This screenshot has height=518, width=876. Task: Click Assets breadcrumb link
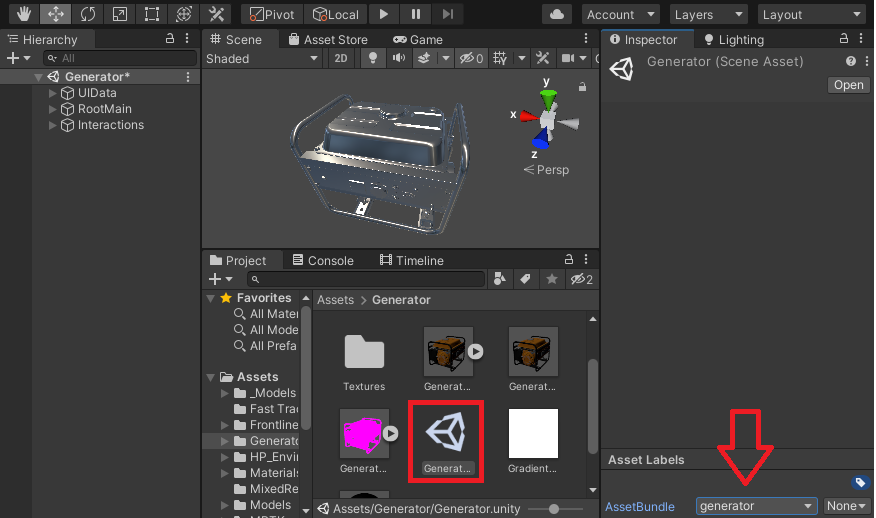pos(336,300)
